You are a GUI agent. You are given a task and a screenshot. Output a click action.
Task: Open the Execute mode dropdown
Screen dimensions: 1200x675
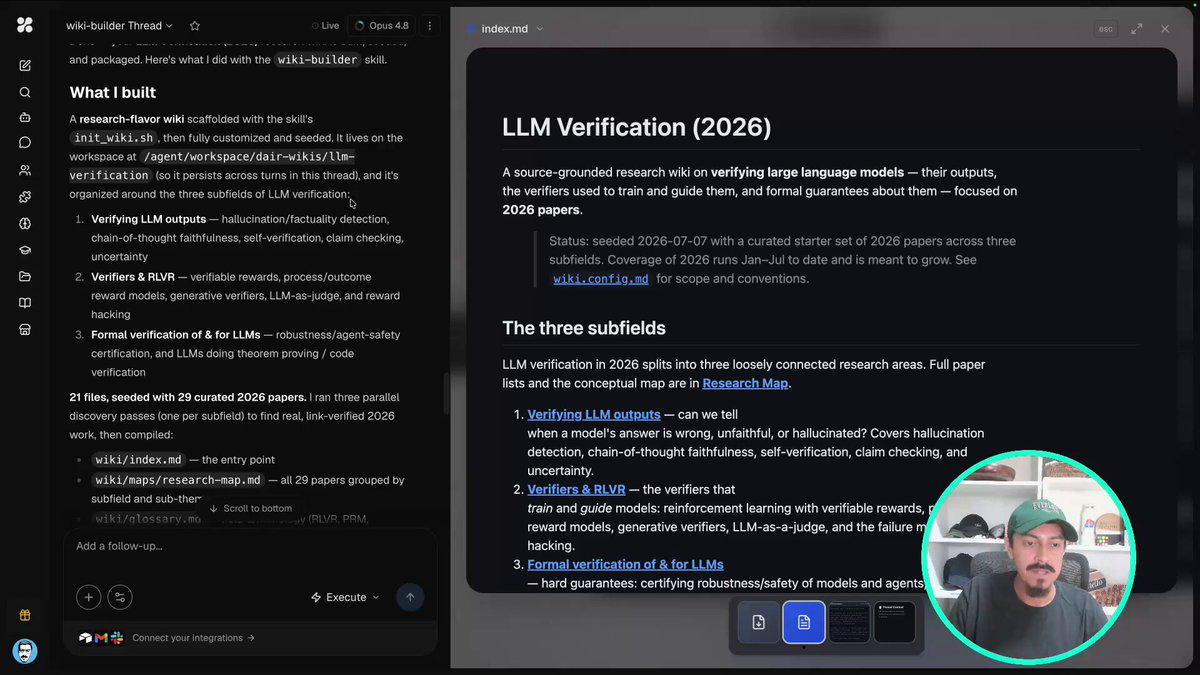click(345, 597)
